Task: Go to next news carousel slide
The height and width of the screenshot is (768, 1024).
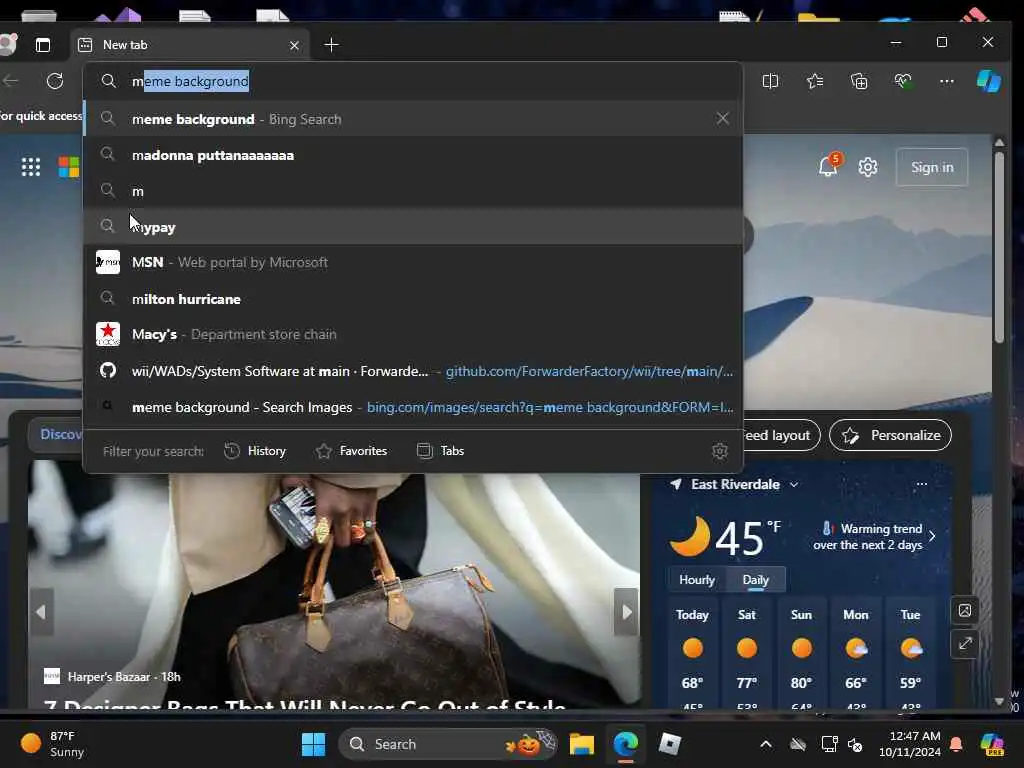Action: coord(626,612)
